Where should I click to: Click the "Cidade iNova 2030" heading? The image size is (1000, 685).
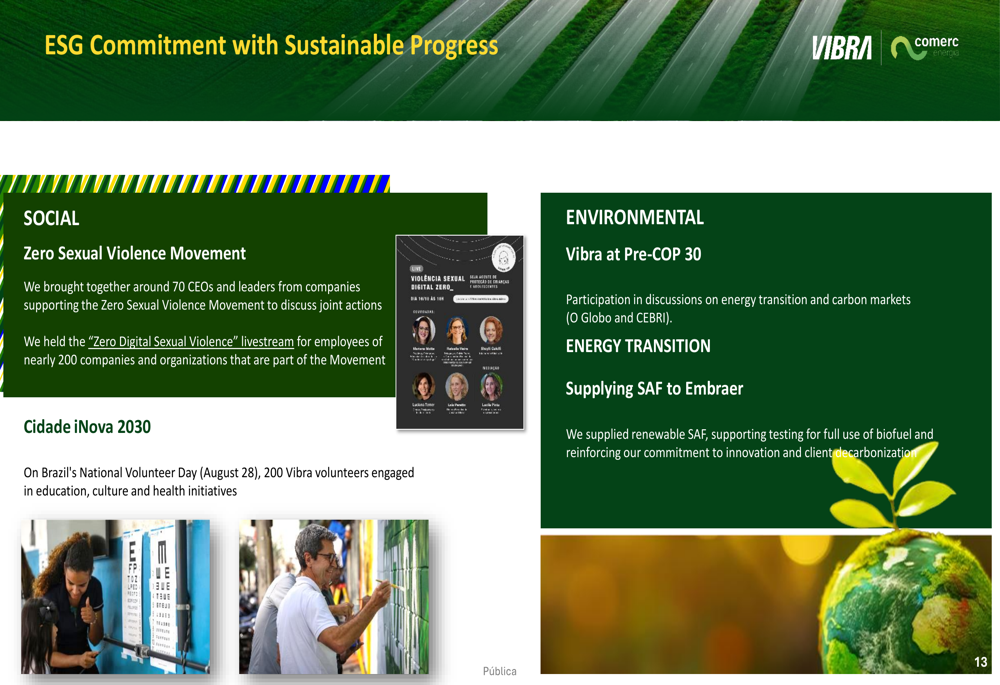tap(87, 427)
